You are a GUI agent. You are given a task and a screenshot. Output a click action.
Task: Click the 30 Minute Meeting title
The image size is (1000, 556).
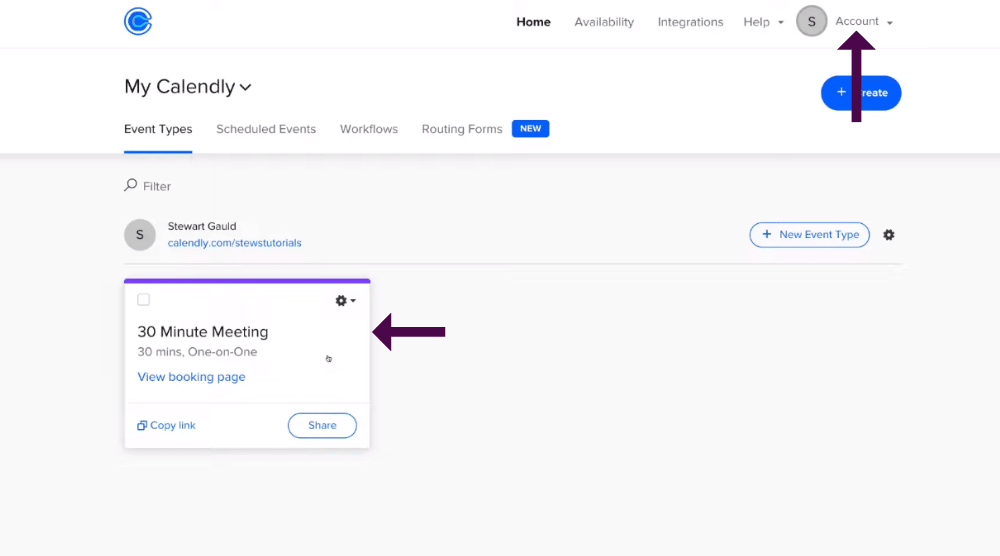click(x=203, y=332)
